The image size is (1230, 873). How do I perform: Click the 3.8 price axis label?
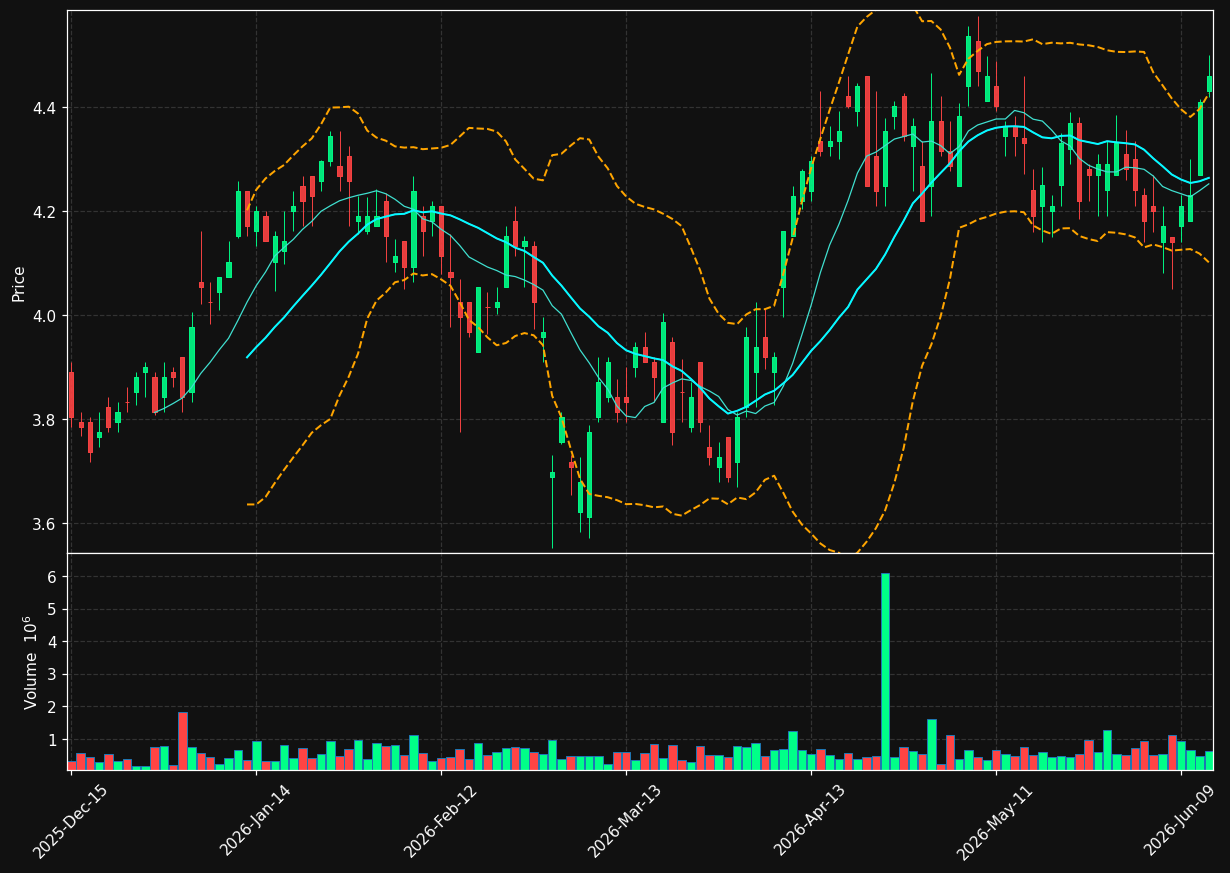(44, 420)
